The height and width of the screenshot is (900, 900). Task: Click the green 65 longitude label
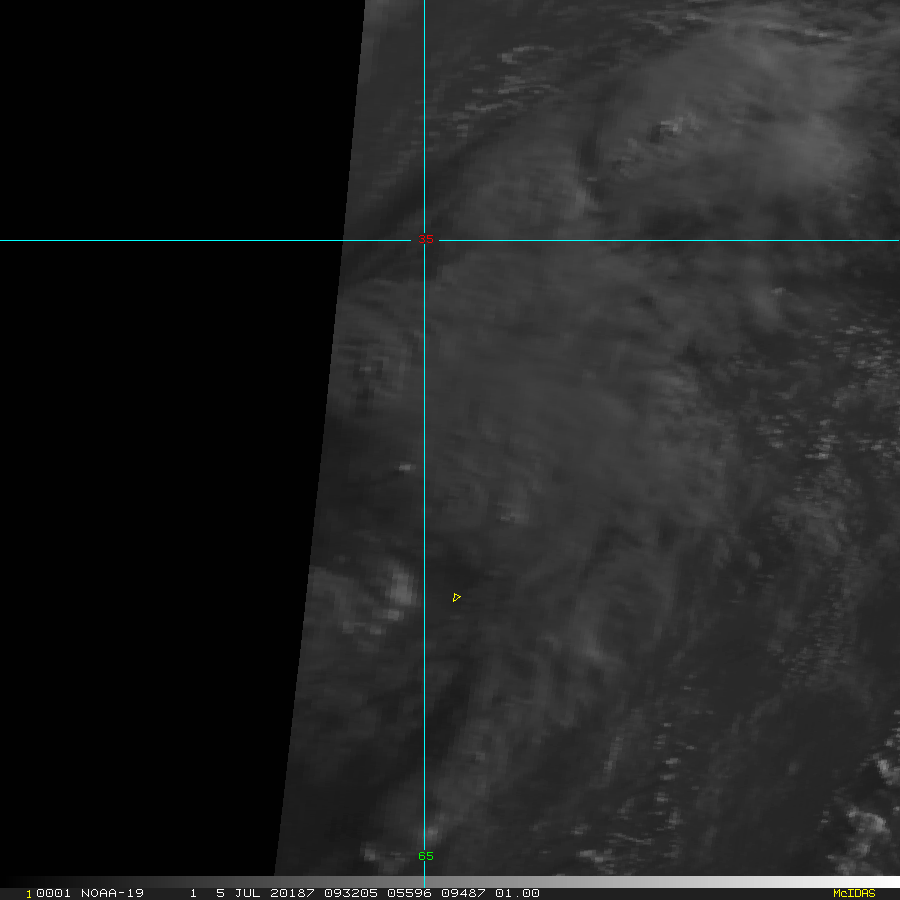click(426, 856)
